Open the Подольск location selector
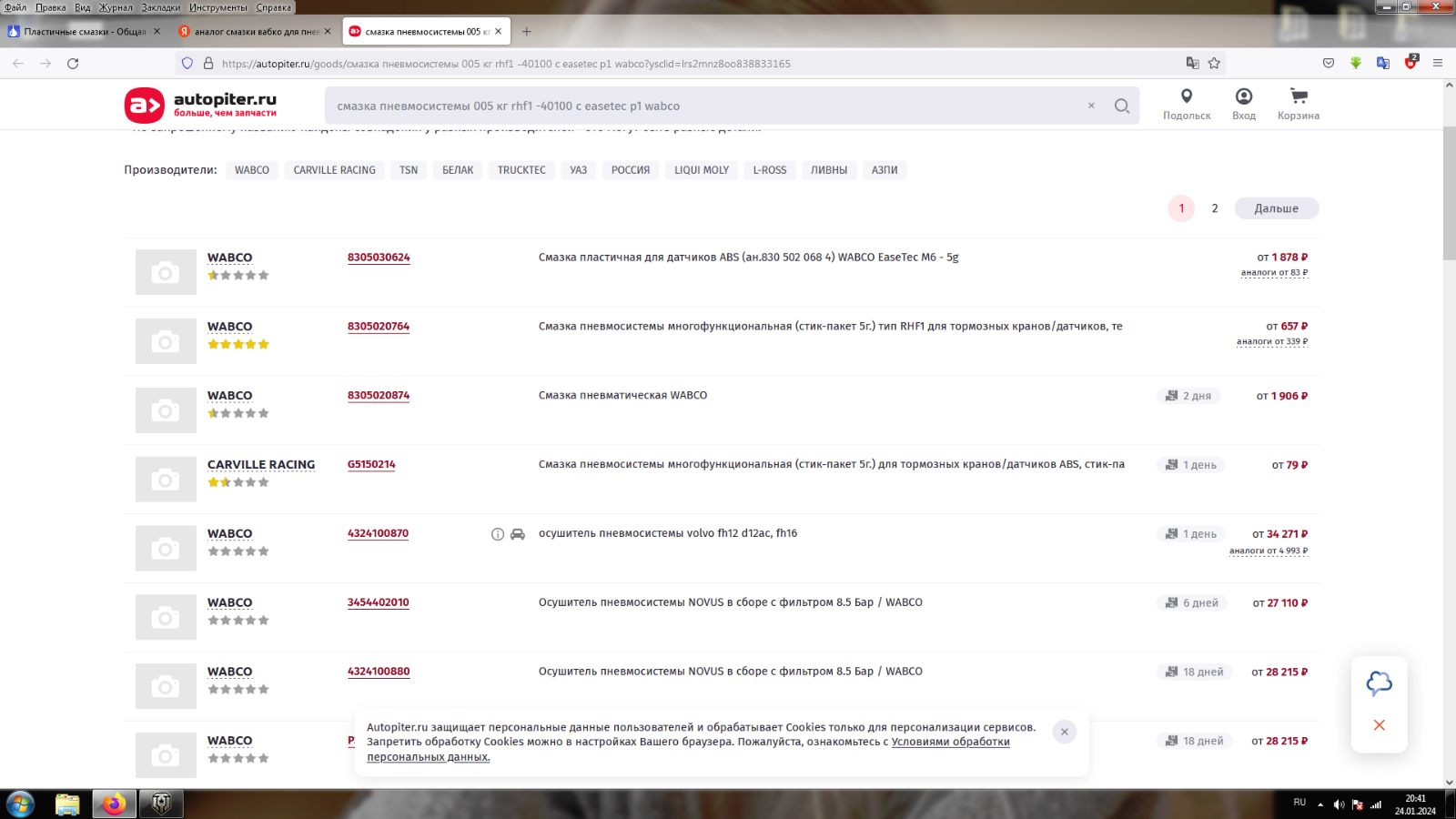This screenshot has height=819, width=1456. (x=1187, y=105)
